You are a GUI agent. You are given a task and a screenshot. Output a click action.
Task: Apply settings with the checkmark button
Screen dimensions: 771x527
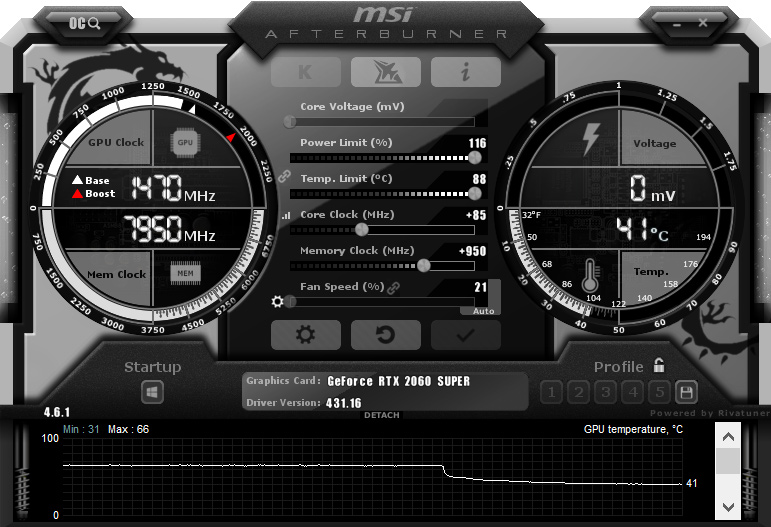coord(466,335)
